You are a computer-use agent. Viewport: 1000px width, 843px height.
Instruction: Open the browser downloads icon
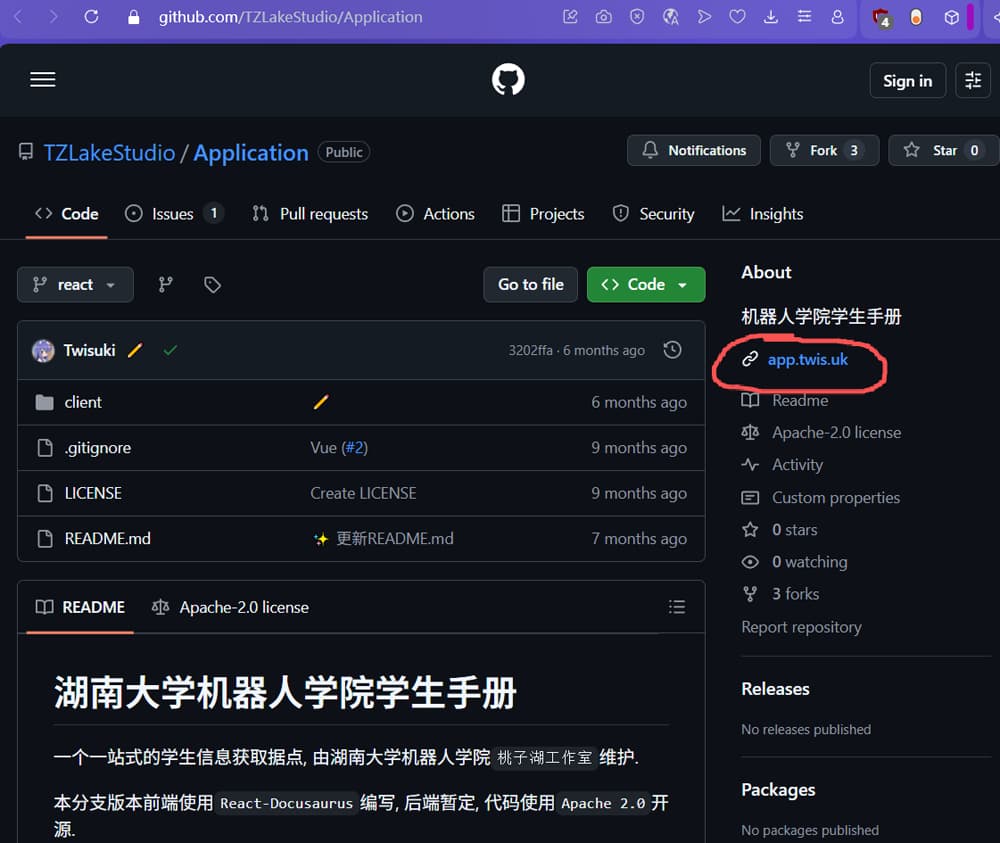coord(770,17)
